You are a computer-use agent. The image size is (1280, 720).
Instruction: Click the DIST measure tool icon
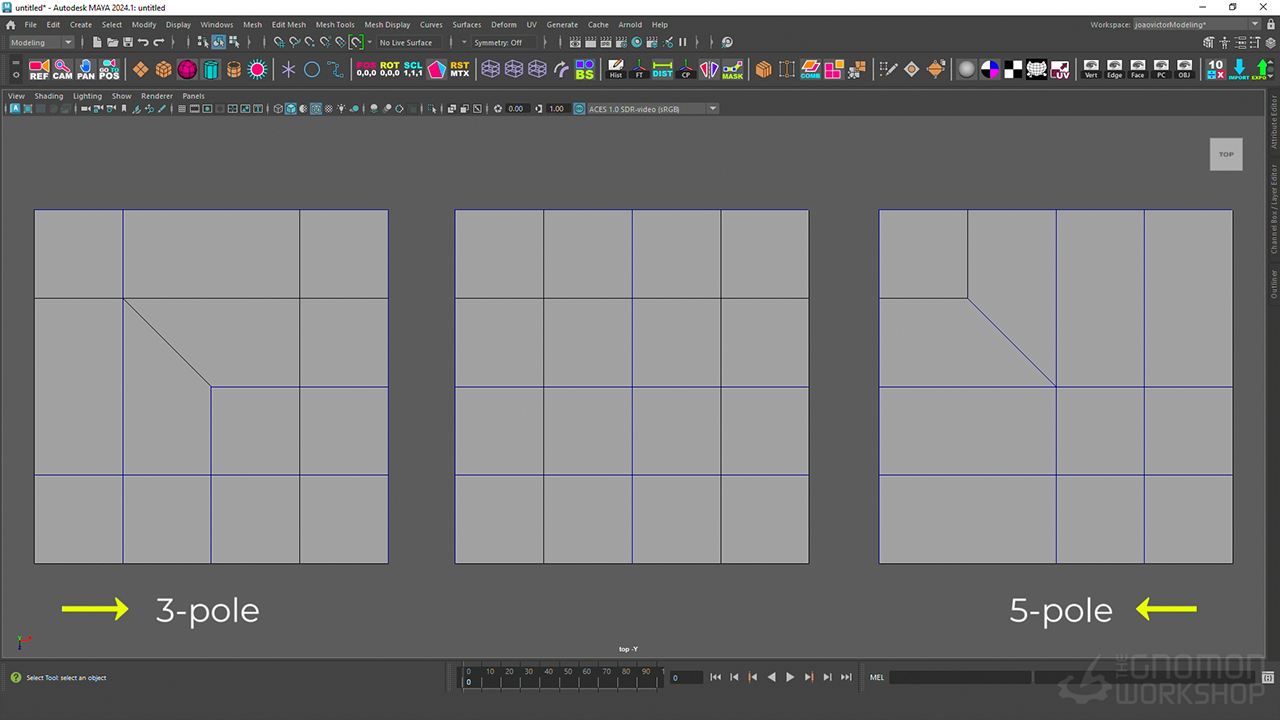pos(662,69)
